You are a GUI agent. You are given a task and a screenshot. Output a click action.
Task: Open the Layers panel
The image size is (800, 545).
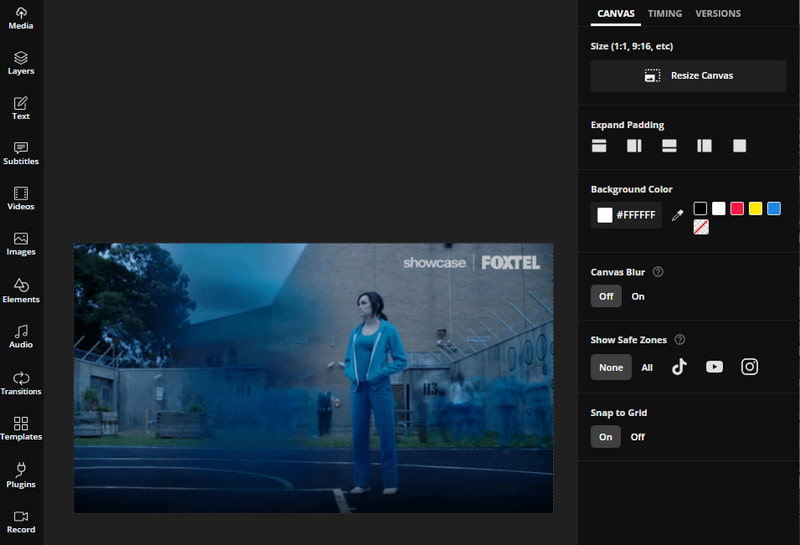21,63
